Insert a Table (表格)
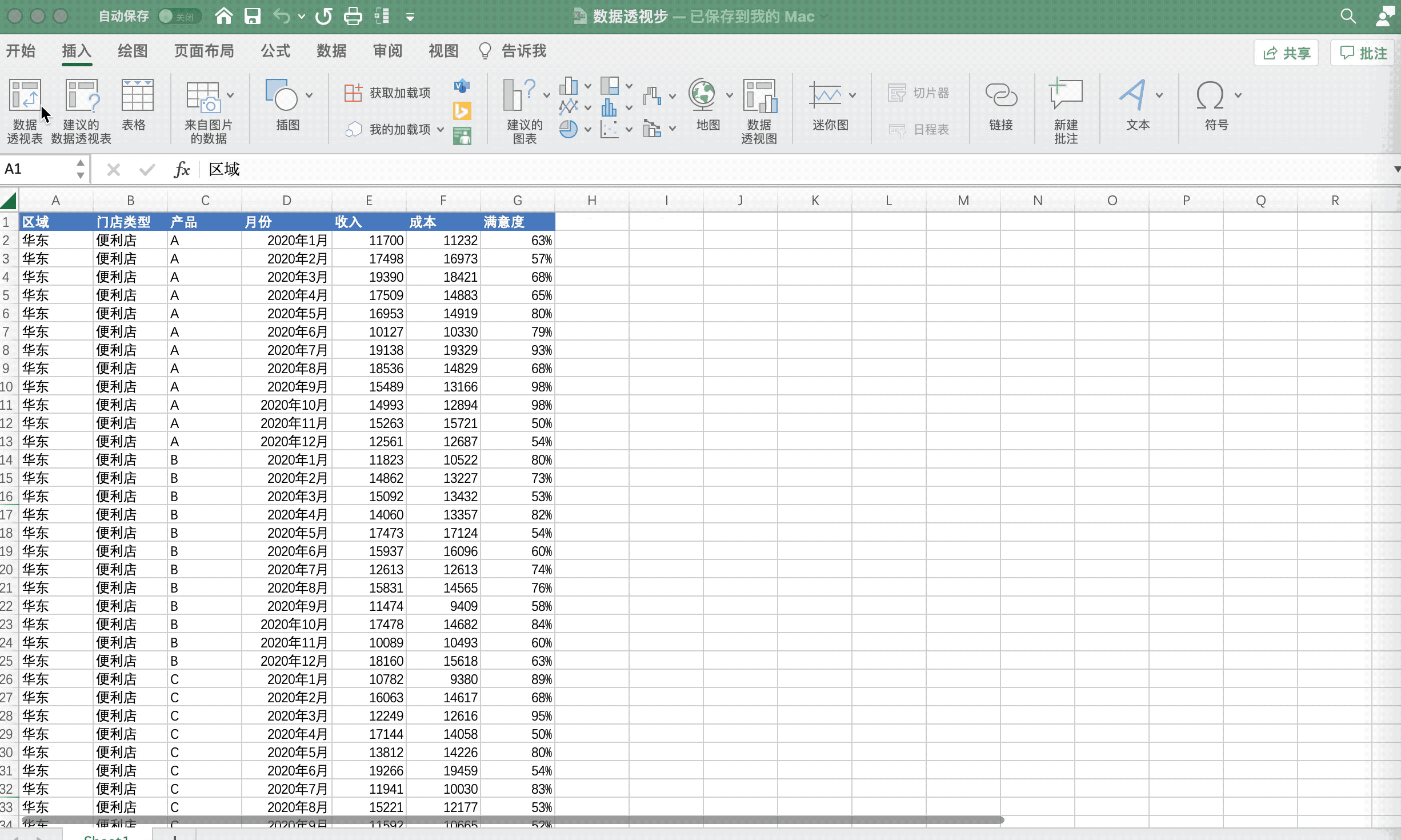 click(137, 105)
